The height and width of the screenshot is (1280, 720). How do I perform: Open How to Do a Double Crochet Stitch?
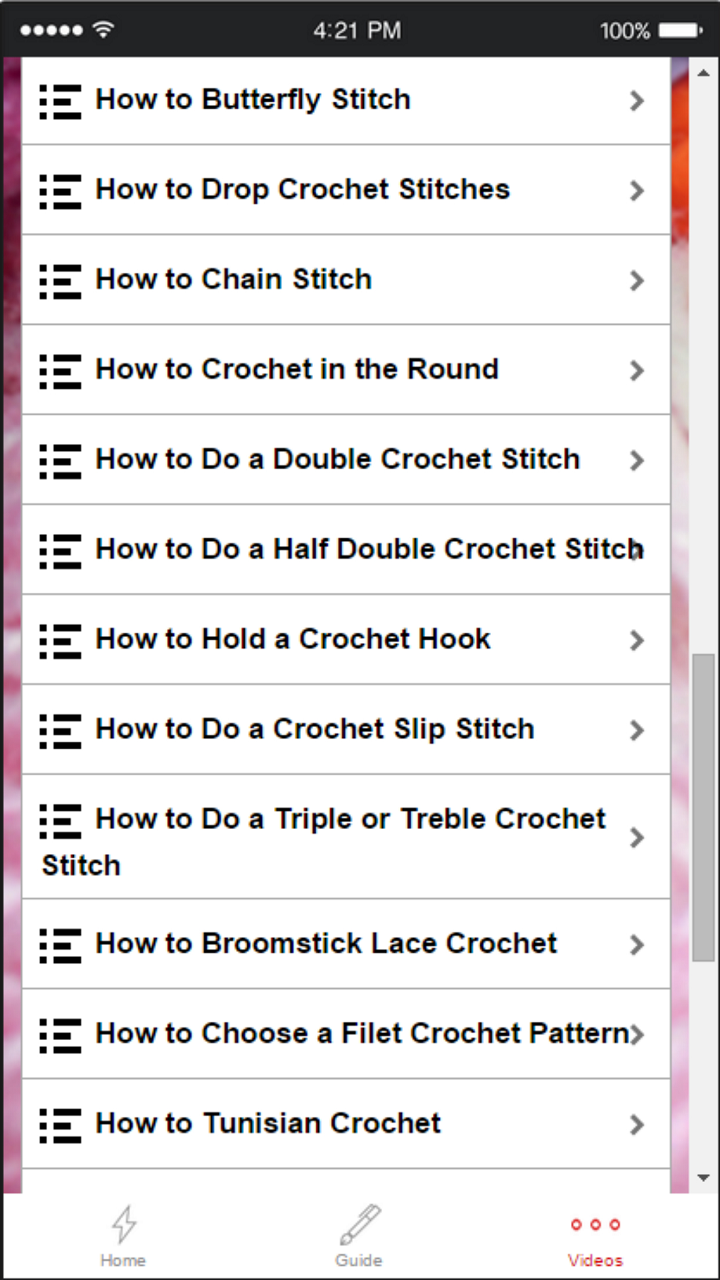[337, 459]
